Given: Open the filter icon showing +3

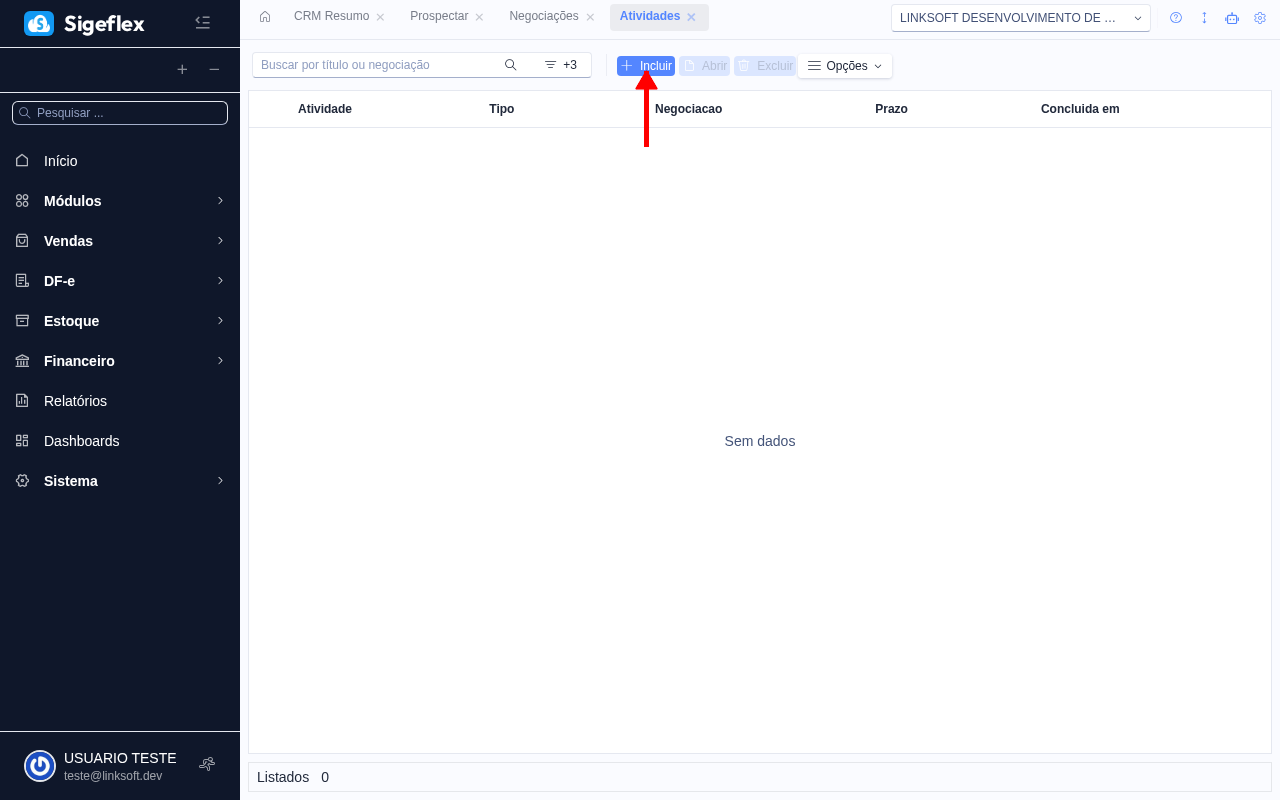Looking at the screenshot, I should coord(562,64).
